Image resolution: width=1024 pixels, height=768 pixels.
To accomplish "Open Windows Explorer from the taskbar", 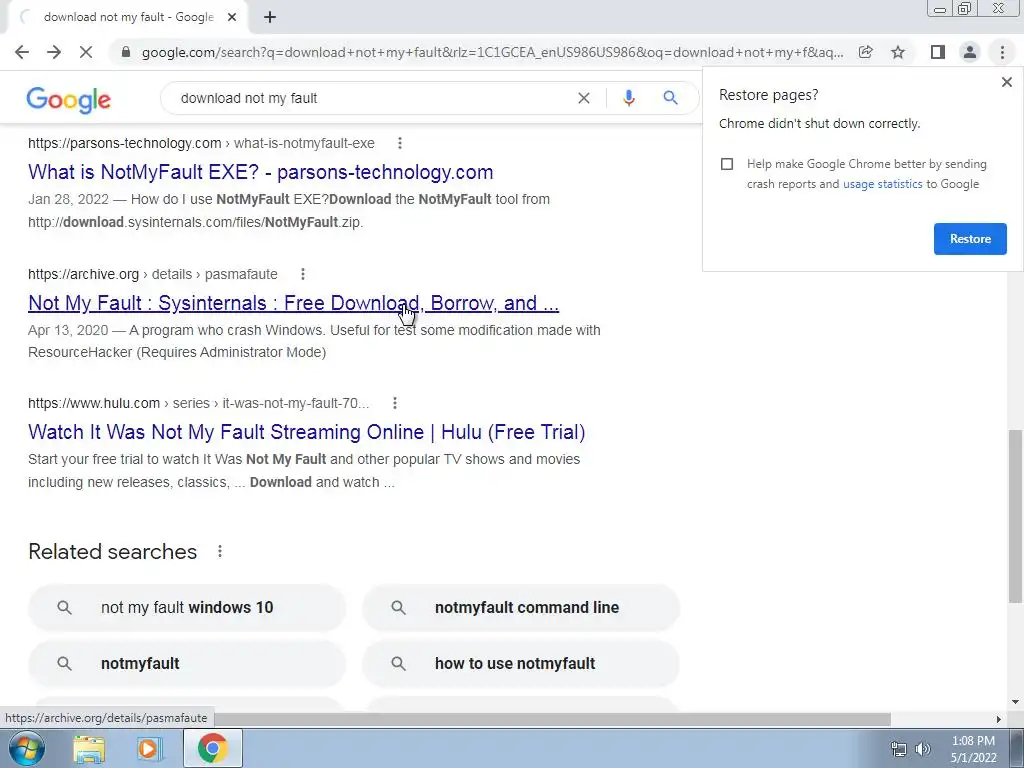I will click(89, 748).
